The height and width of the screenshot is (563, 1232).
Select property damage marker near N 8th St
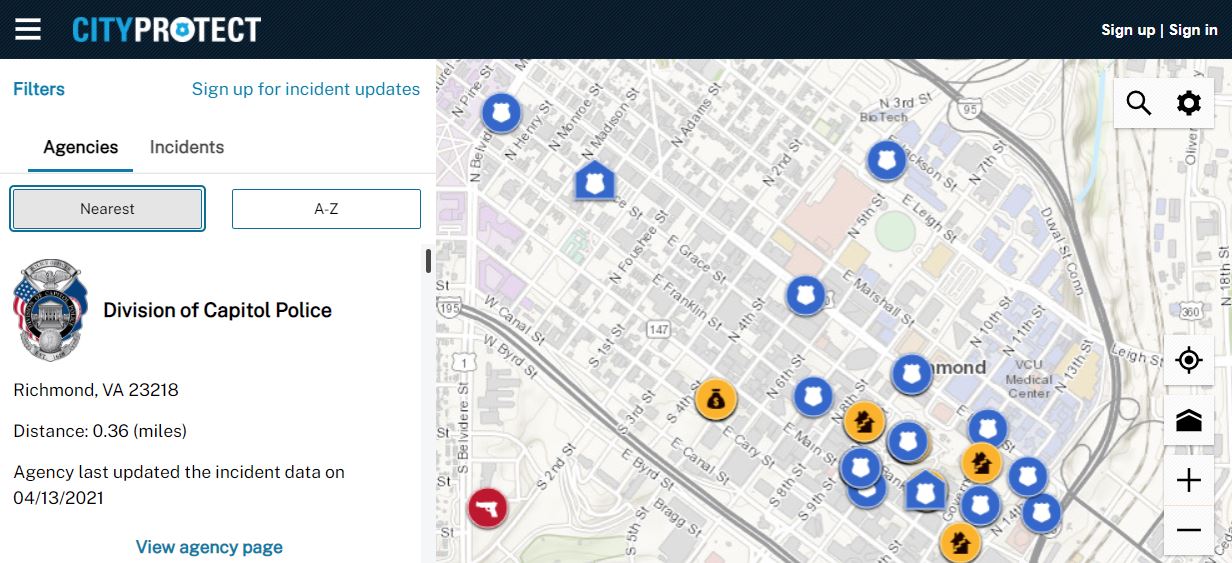click(x=864, y=422)
